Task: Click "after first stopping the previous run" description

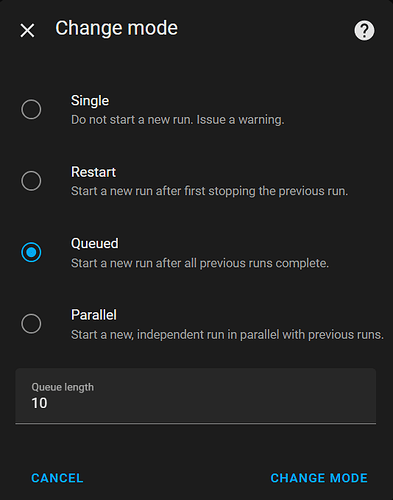Action: tap(252, 191)
